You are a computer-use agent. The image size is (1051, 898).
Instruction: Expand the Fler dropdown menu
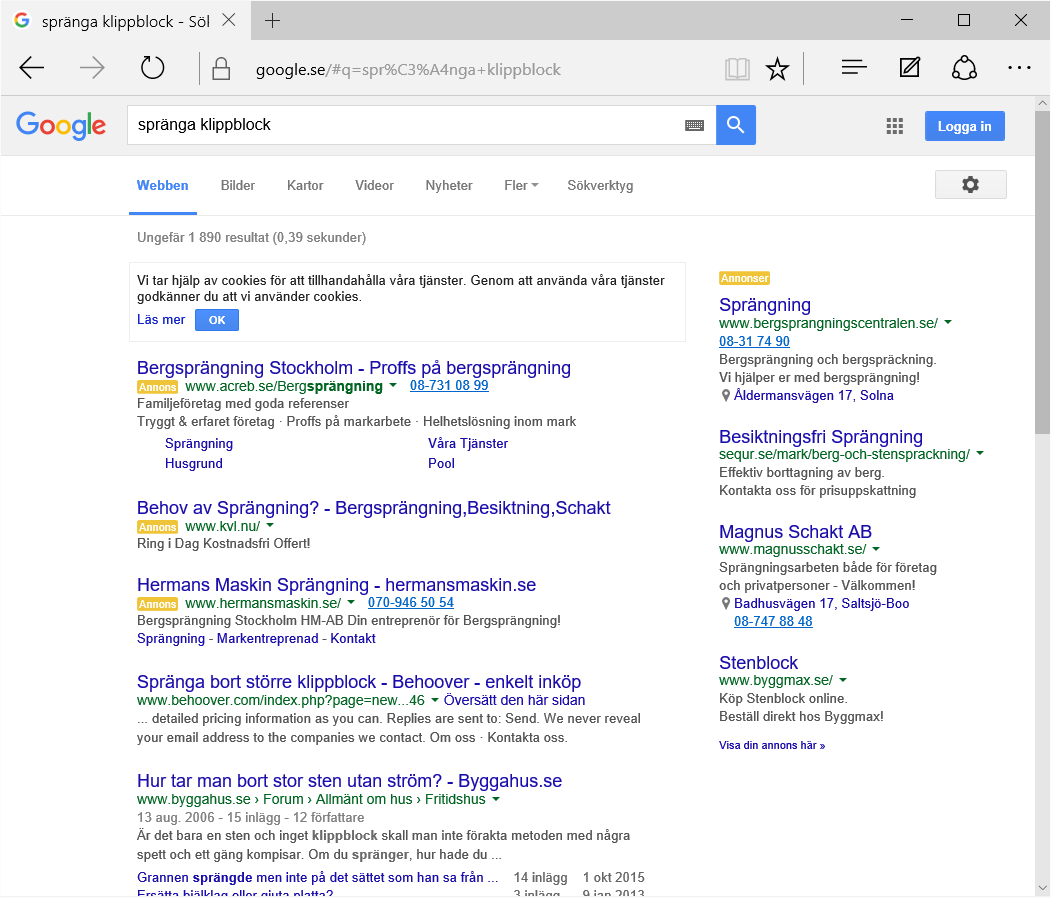click(x=521, y=186)
